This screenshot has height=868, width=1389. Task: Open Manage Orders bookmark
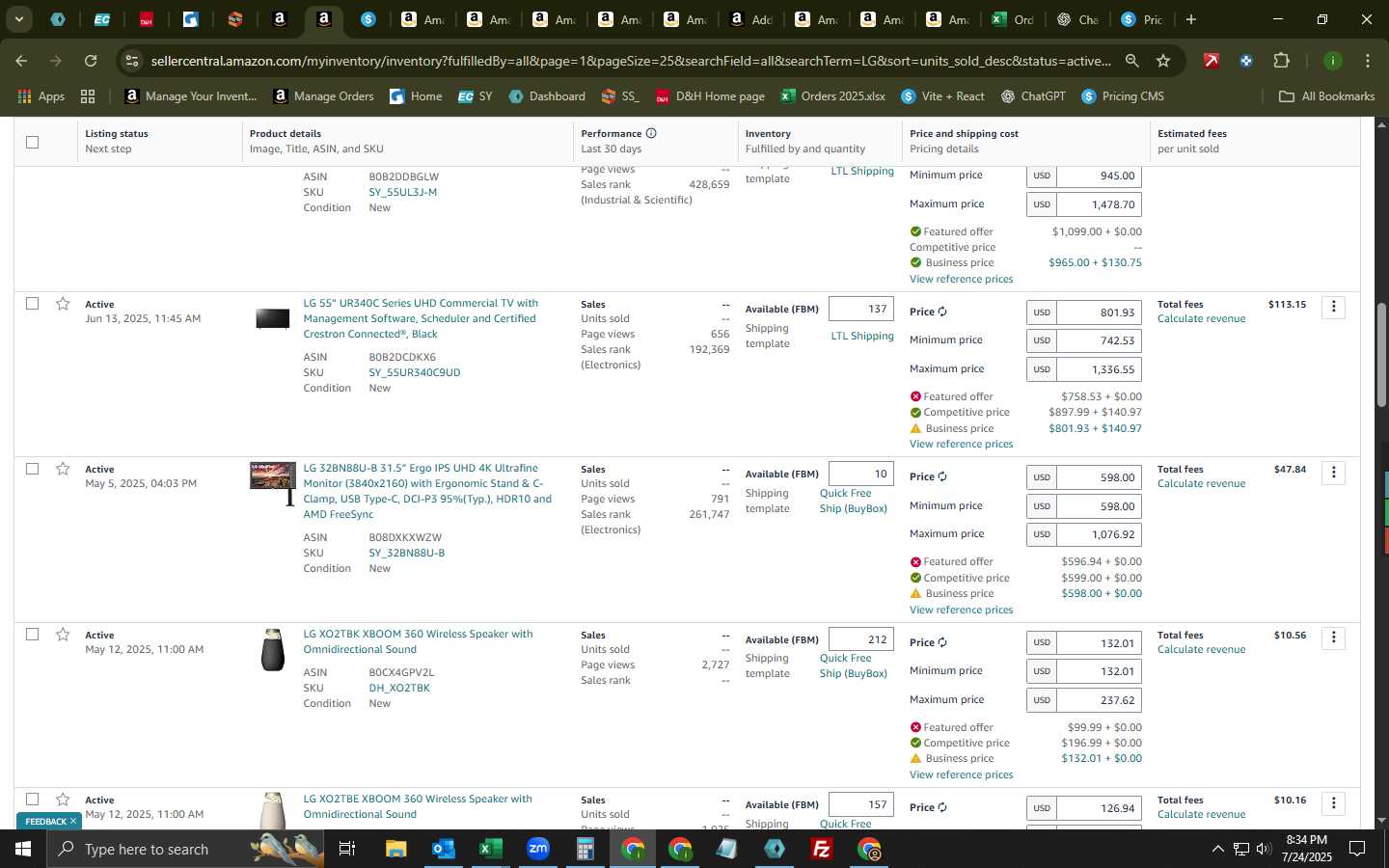(324, 96)
